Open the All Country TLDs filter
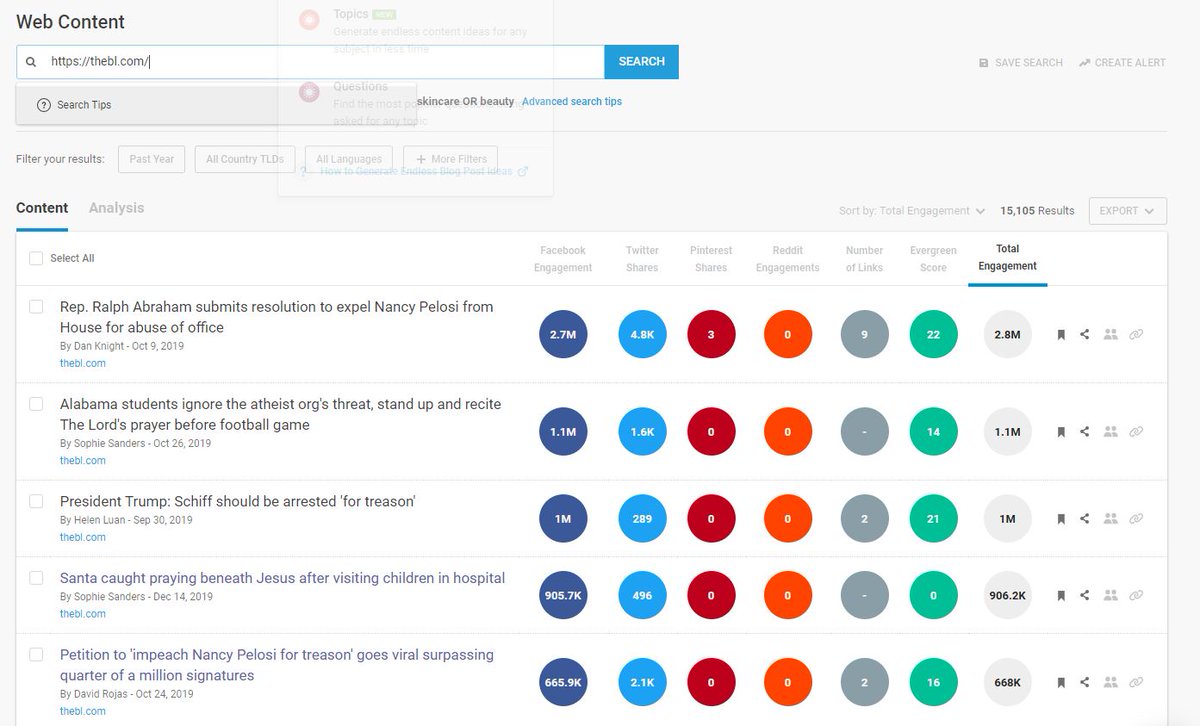The image size is (1200, 726). tap(245, 159)
